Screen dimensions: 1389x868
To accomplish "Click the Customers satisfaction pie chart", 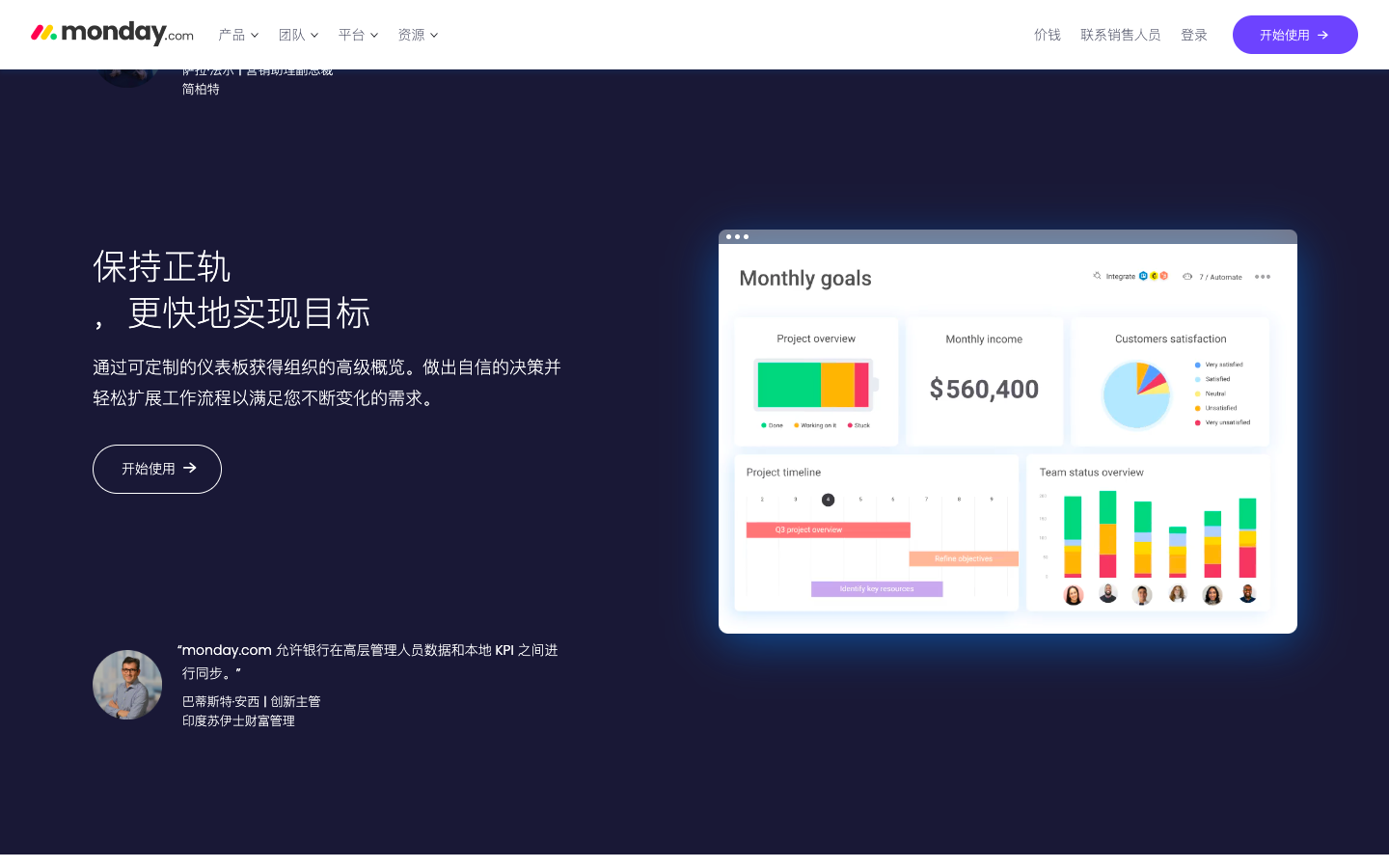I will (1136, 394).
